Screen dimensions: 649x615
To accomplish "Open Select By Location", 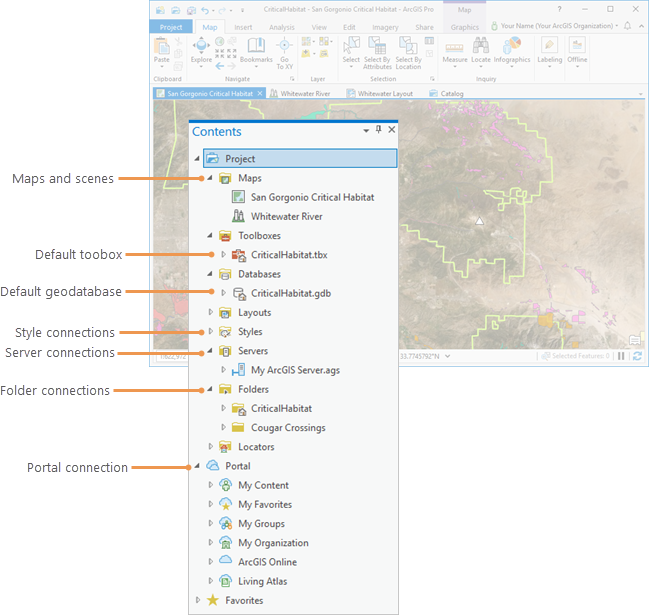I will [408, 53].
